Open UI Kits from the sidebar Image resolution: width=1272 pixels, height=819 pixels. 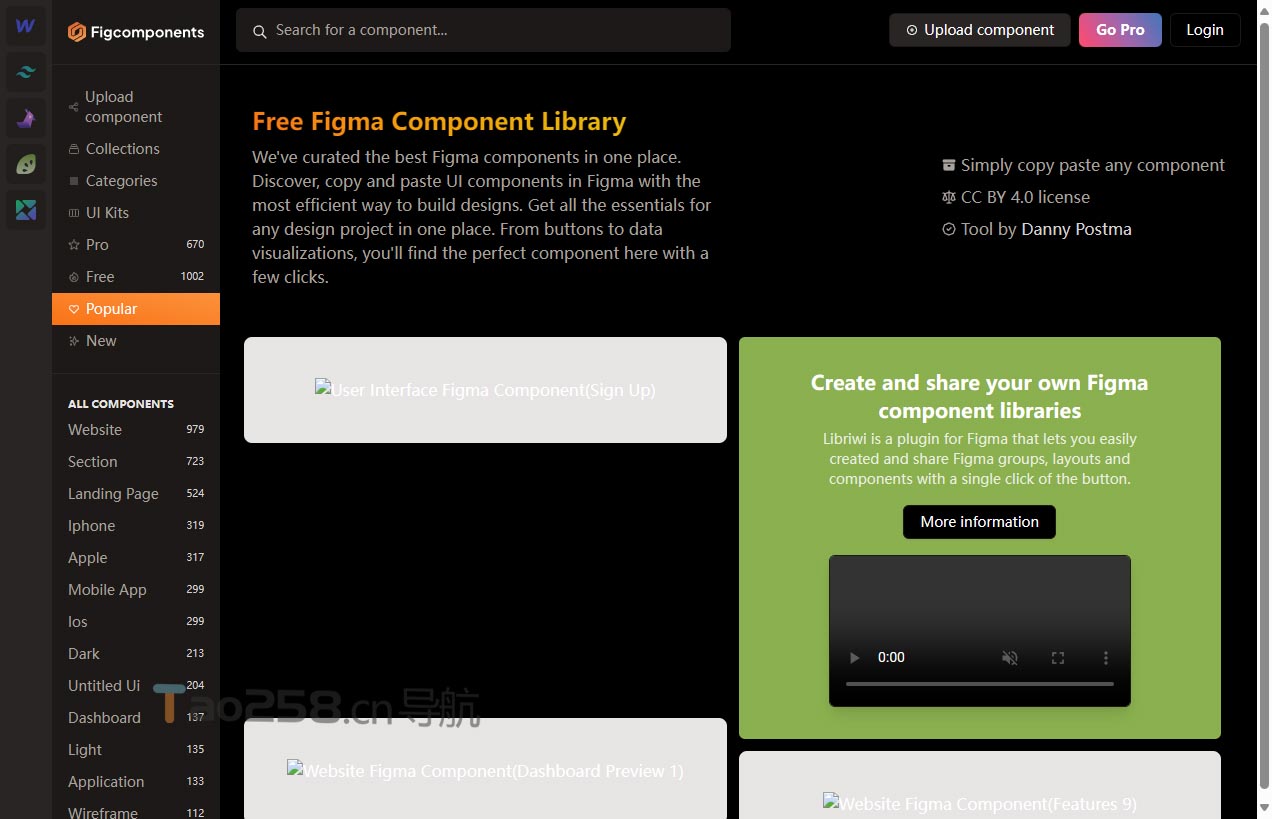tap(136, 213)
